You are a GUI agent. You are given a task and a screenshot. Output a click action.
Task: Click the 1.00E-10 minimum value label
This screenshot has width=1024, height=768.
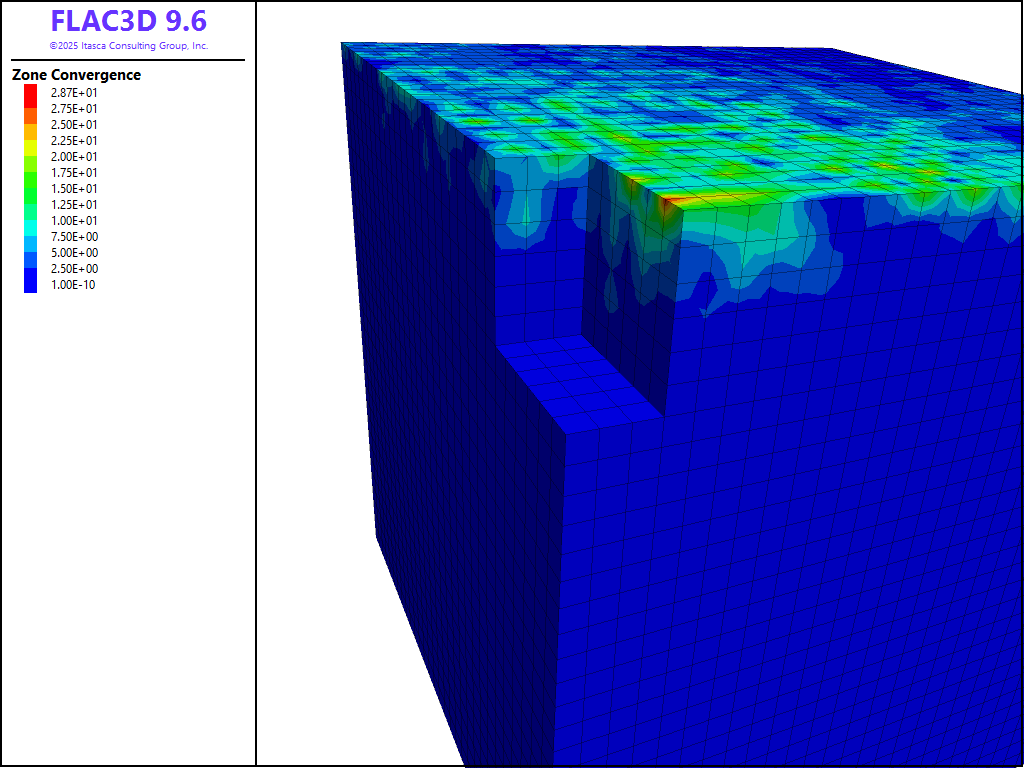click(74, 285)
